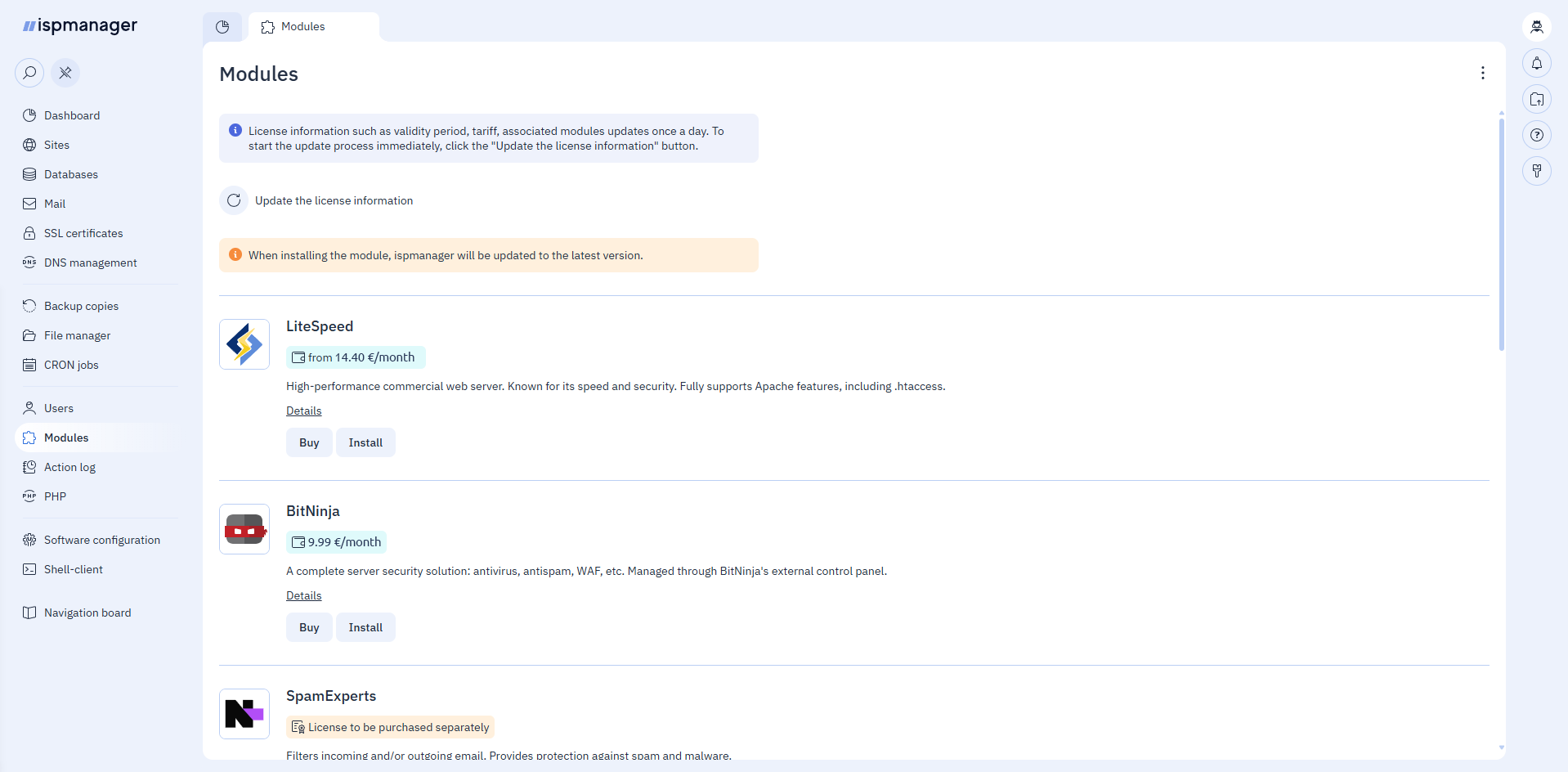Click the LiteSpeed heading

click(320, 326)
